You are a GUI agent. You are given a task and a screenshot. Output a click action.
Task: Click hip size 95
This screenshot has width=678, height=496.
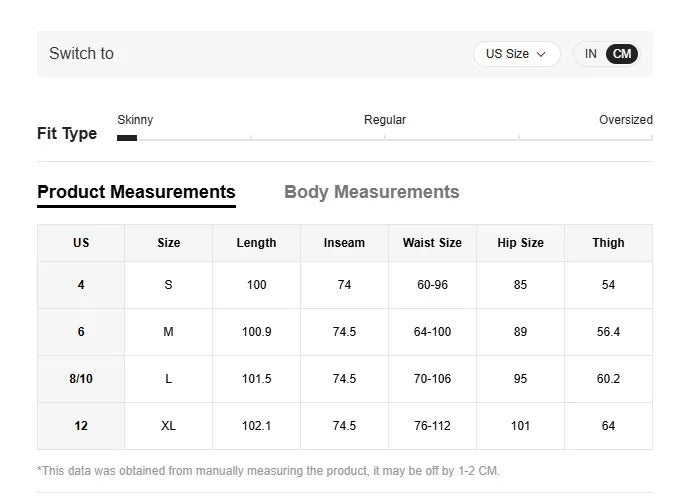[520, 379]
